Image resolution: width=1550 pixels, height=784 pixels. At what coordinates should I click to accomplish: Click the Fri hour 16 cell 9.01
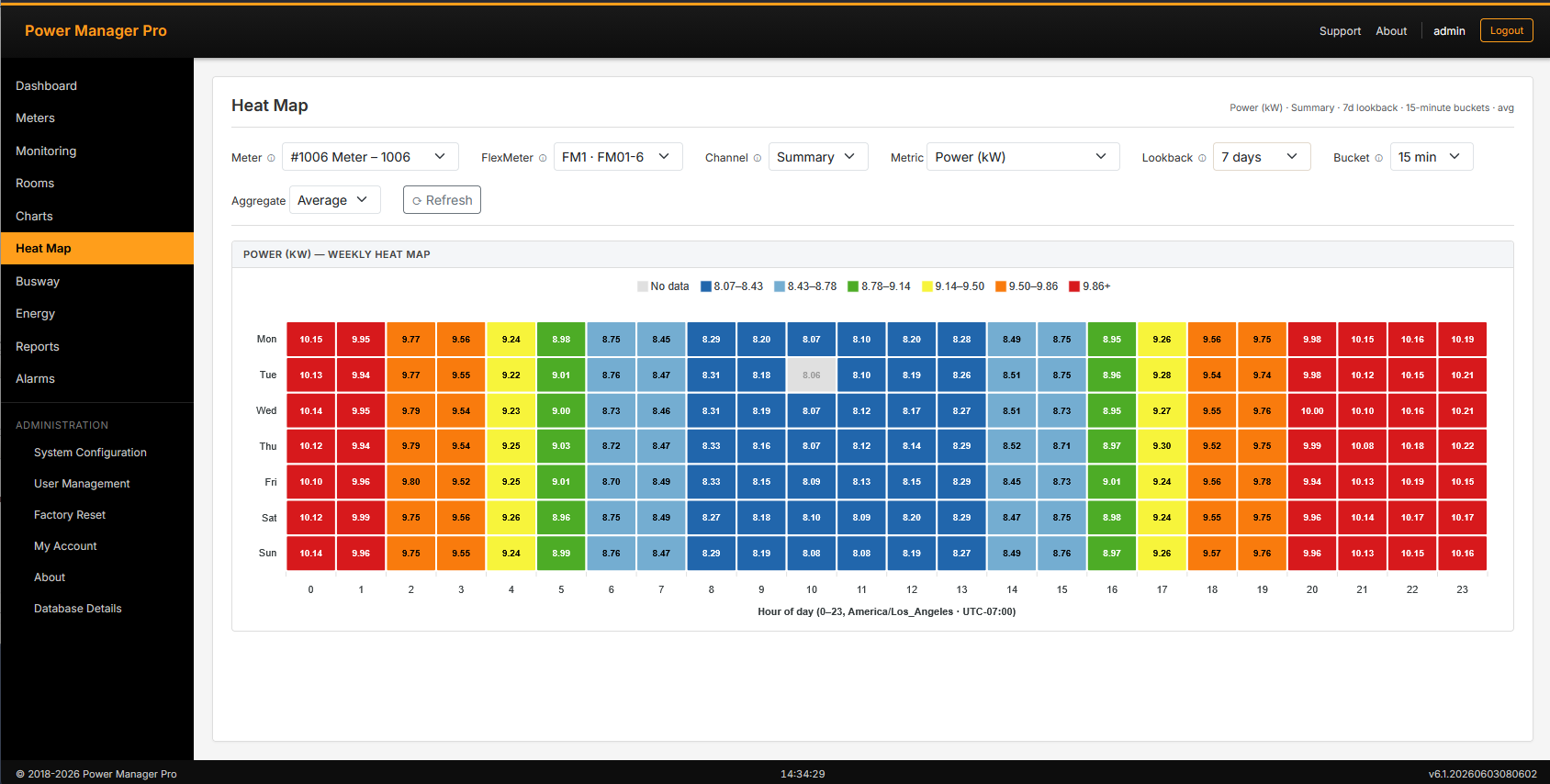point(1112,482)
